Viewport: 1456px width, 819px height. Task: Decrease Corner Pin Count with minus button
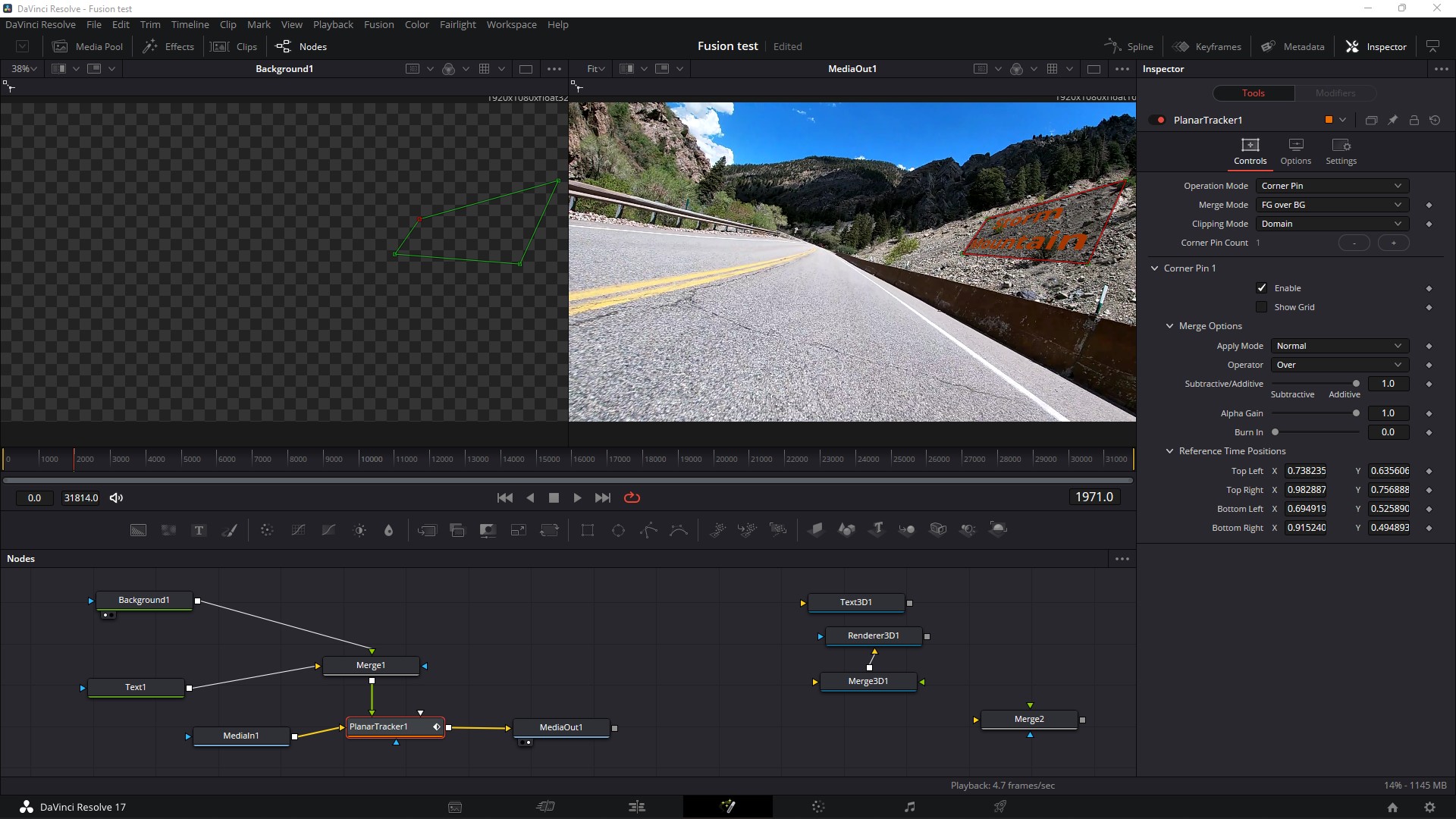point(1354,243)
